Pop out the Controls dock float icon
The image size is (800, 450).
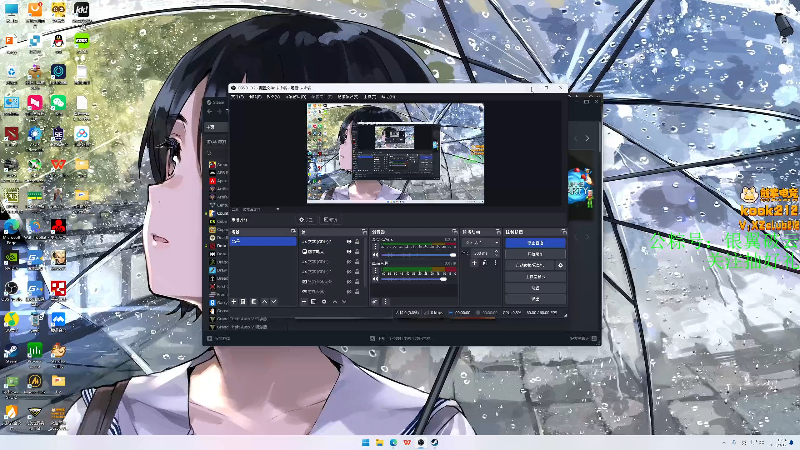coord(564,232)
